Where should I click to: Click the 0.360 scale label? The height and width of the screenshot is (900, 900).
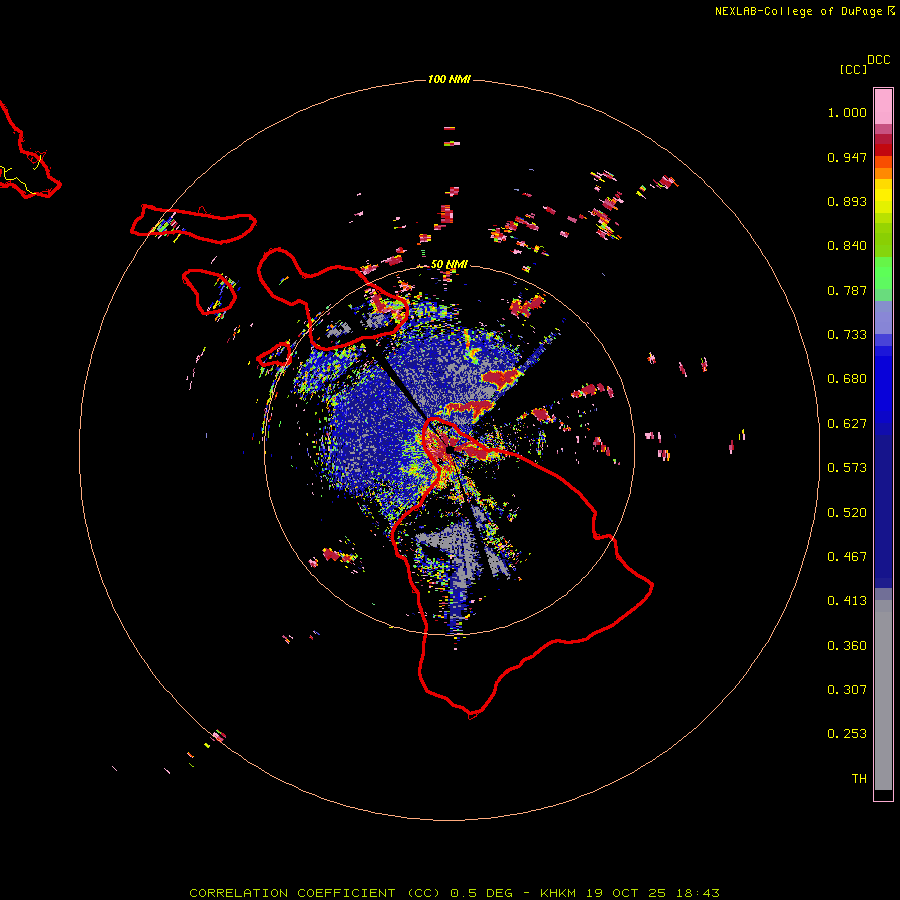coord(847,646)
